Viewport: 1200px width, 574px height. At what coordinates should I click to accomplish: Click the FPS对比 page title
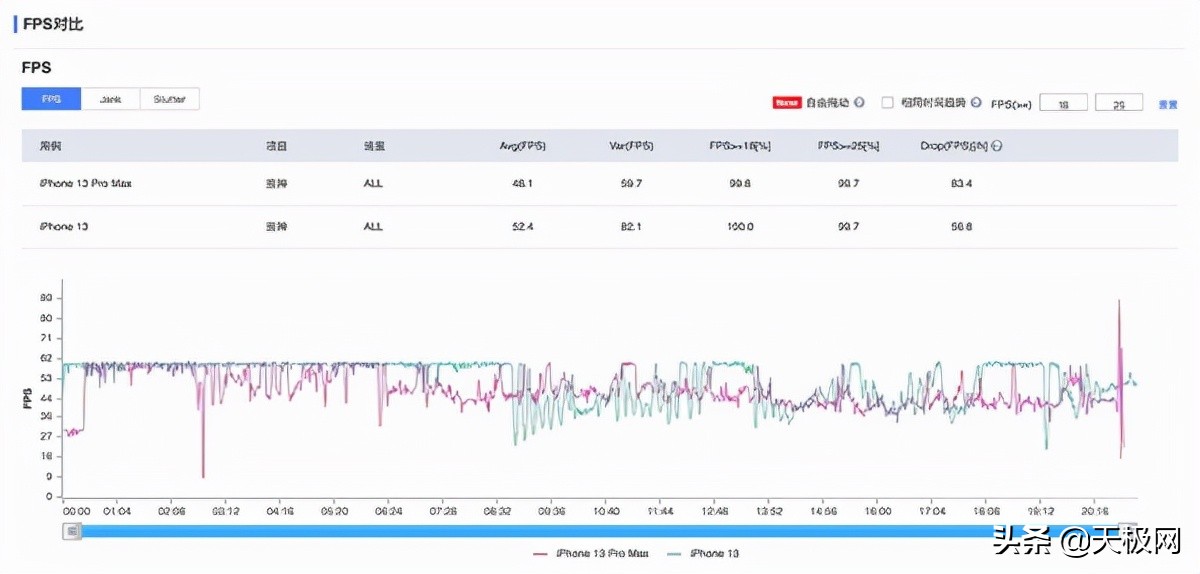pos(53,24)
